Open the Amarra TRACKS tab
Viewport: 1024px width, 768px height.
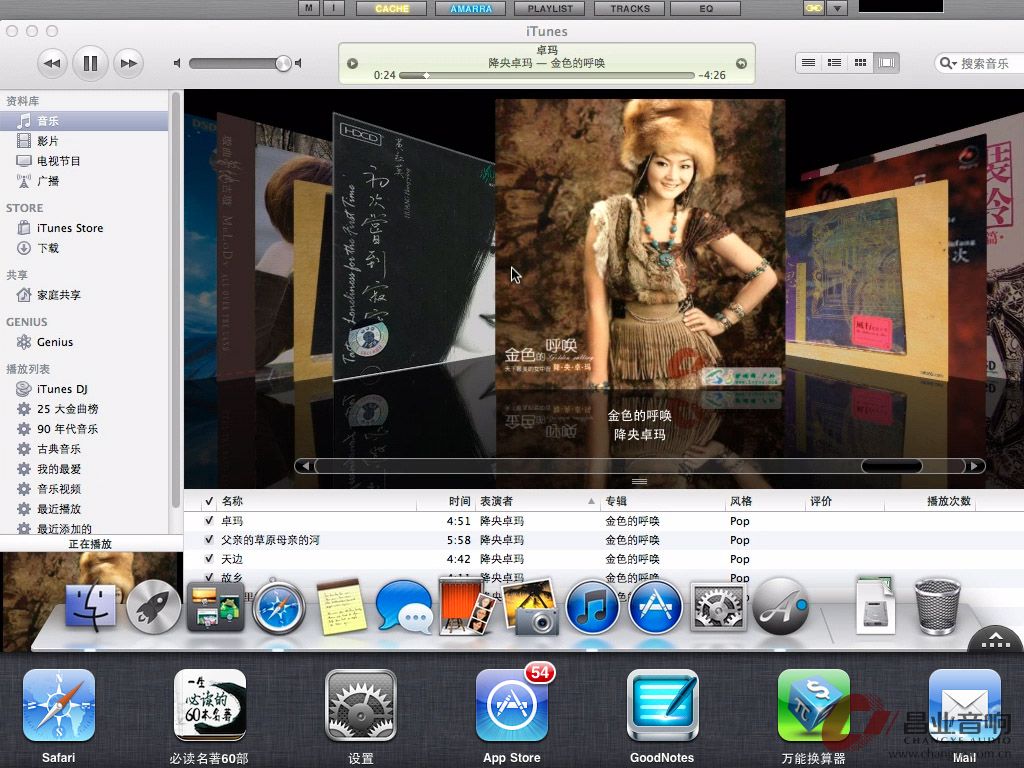point(630,8)
